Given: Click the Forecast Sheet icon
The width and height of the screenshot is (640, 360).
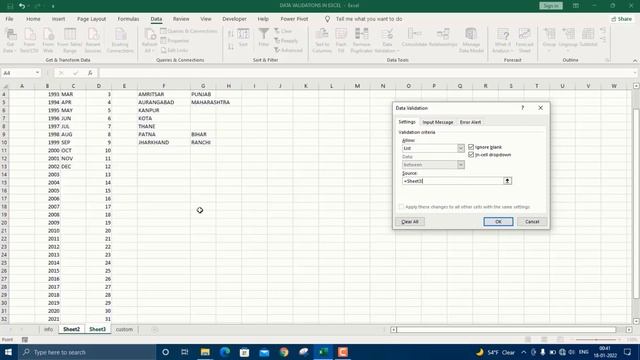Looking at the screenshot, I should point(524,40).
